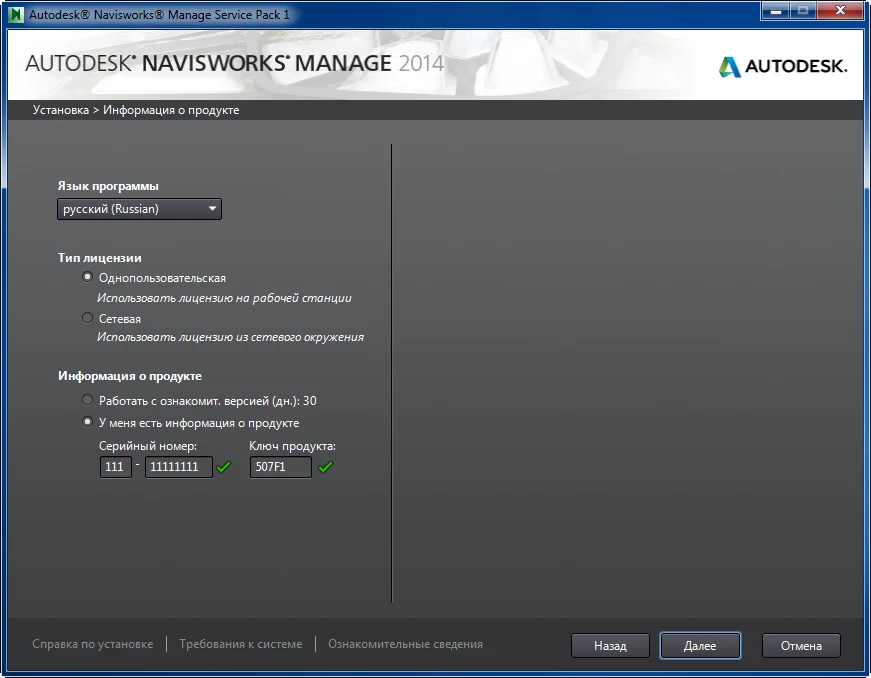This screenshot has width=871, height=678.
Task: Proceed with the Далее button
Action: pos(700,646)
